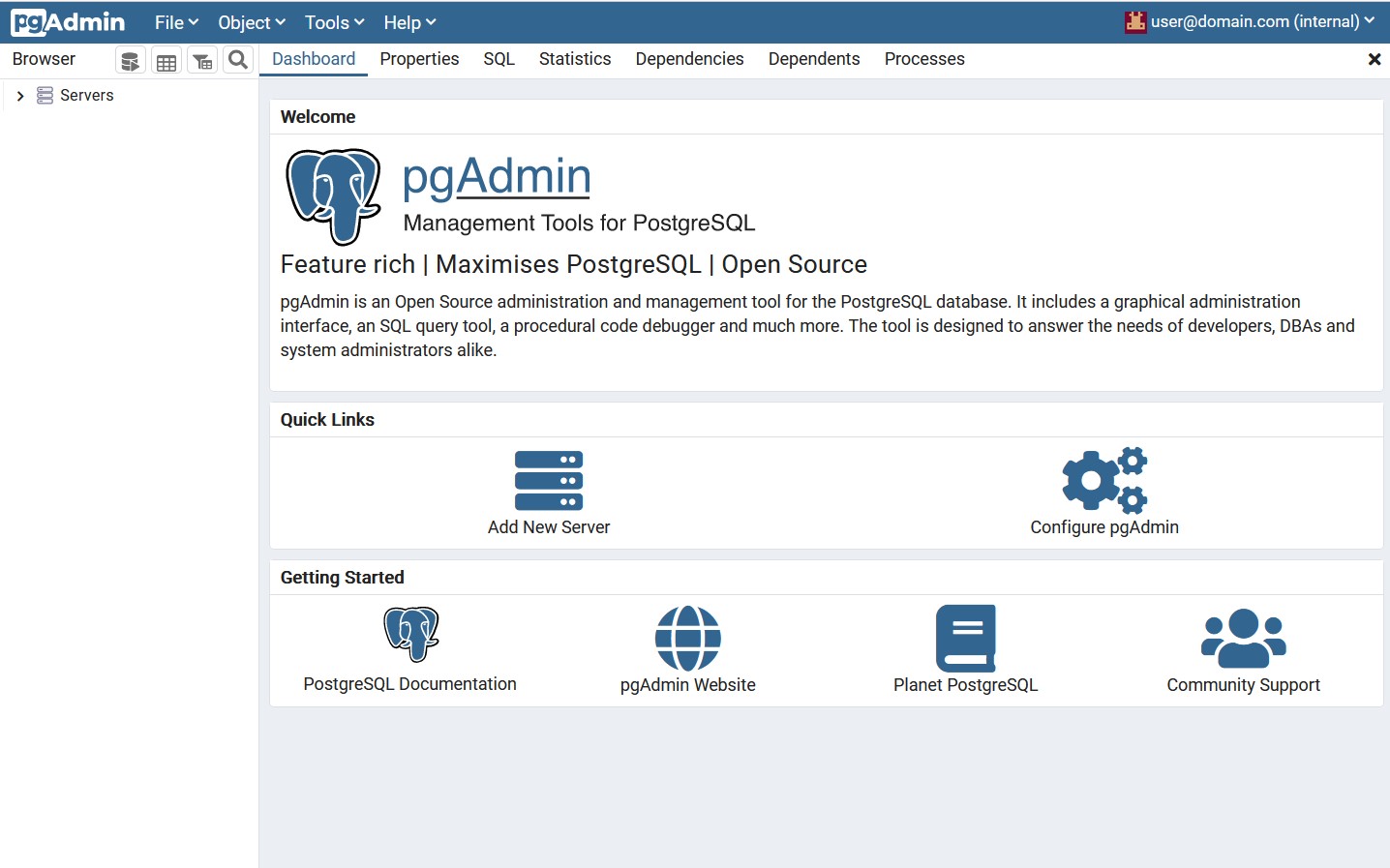Open the Planet PostgreSQL link
Viewport: 1390px width, 868px height.
966,685
